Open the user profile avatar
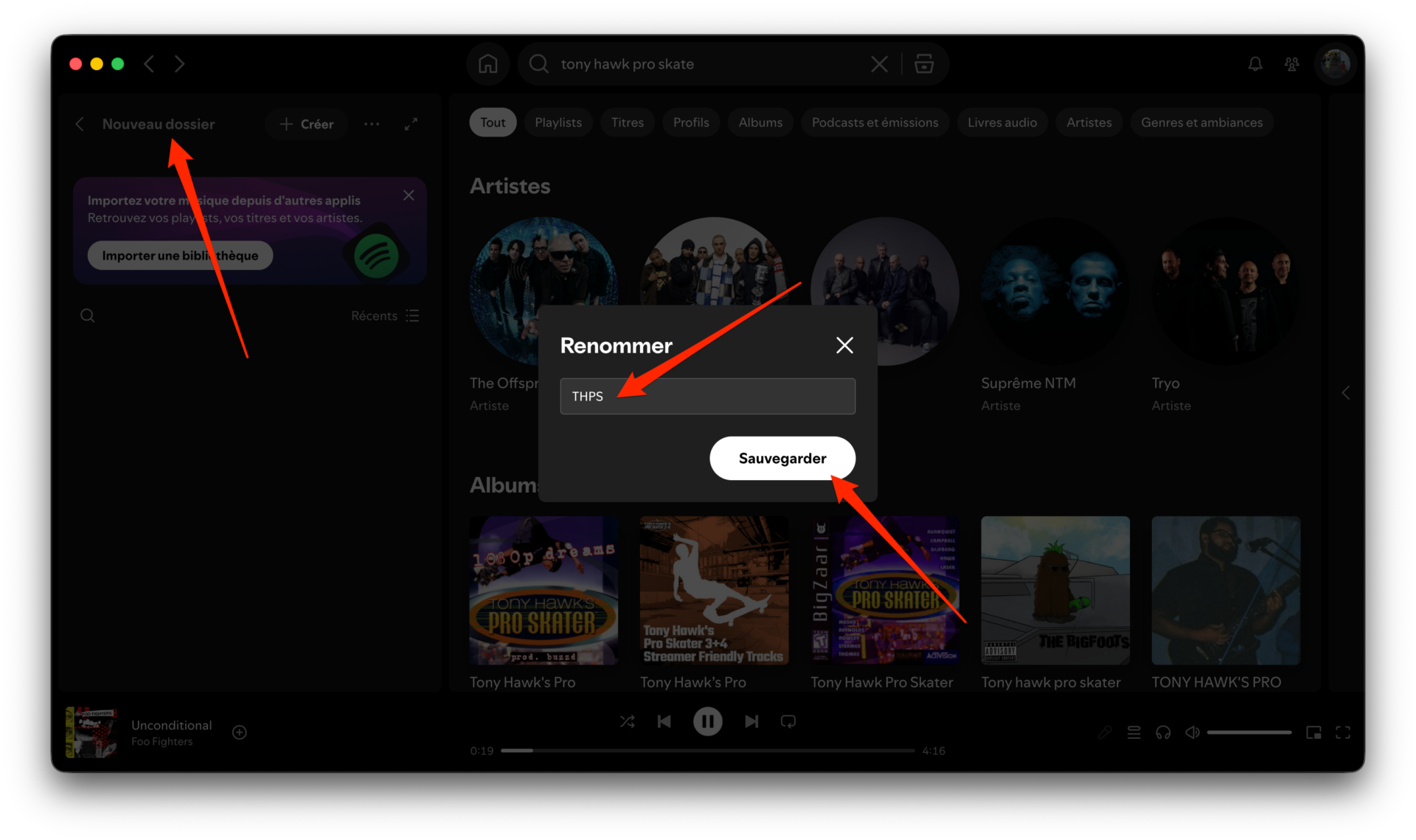Image resolution: width=1416 pixels, height=840 pixels. pyautogui.click(x=1335, y=64)
